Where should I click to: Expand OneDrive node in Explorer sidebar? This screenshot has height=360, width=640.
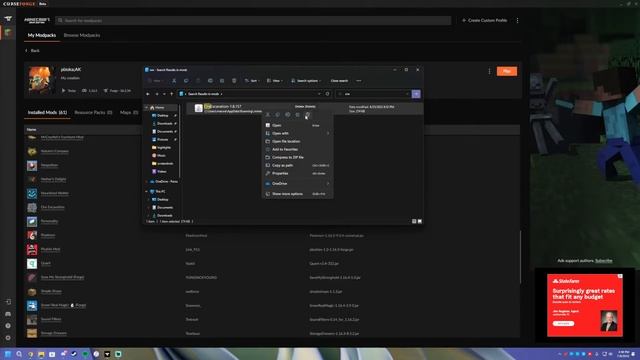pos(147,182)
